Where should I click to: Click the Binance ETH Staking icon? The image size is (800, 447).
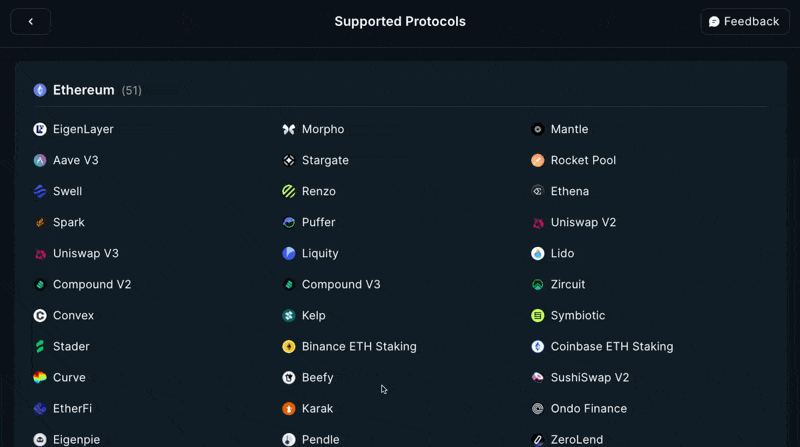tap(289, 346)
